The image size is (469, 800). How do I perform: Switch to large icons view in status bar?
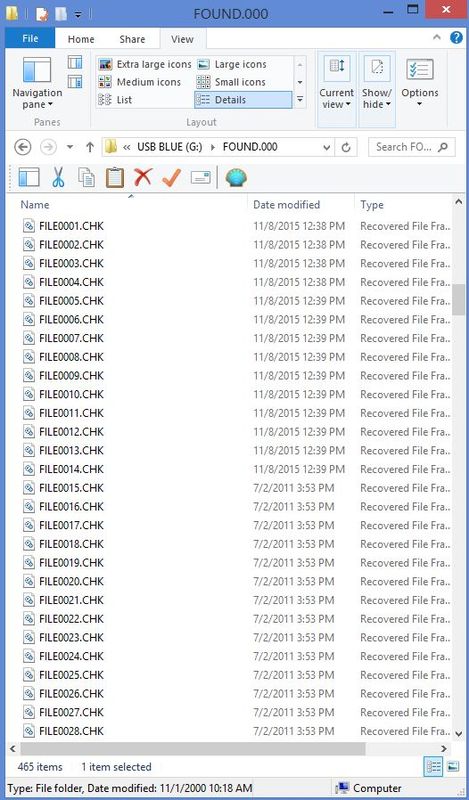pos(452,766)
